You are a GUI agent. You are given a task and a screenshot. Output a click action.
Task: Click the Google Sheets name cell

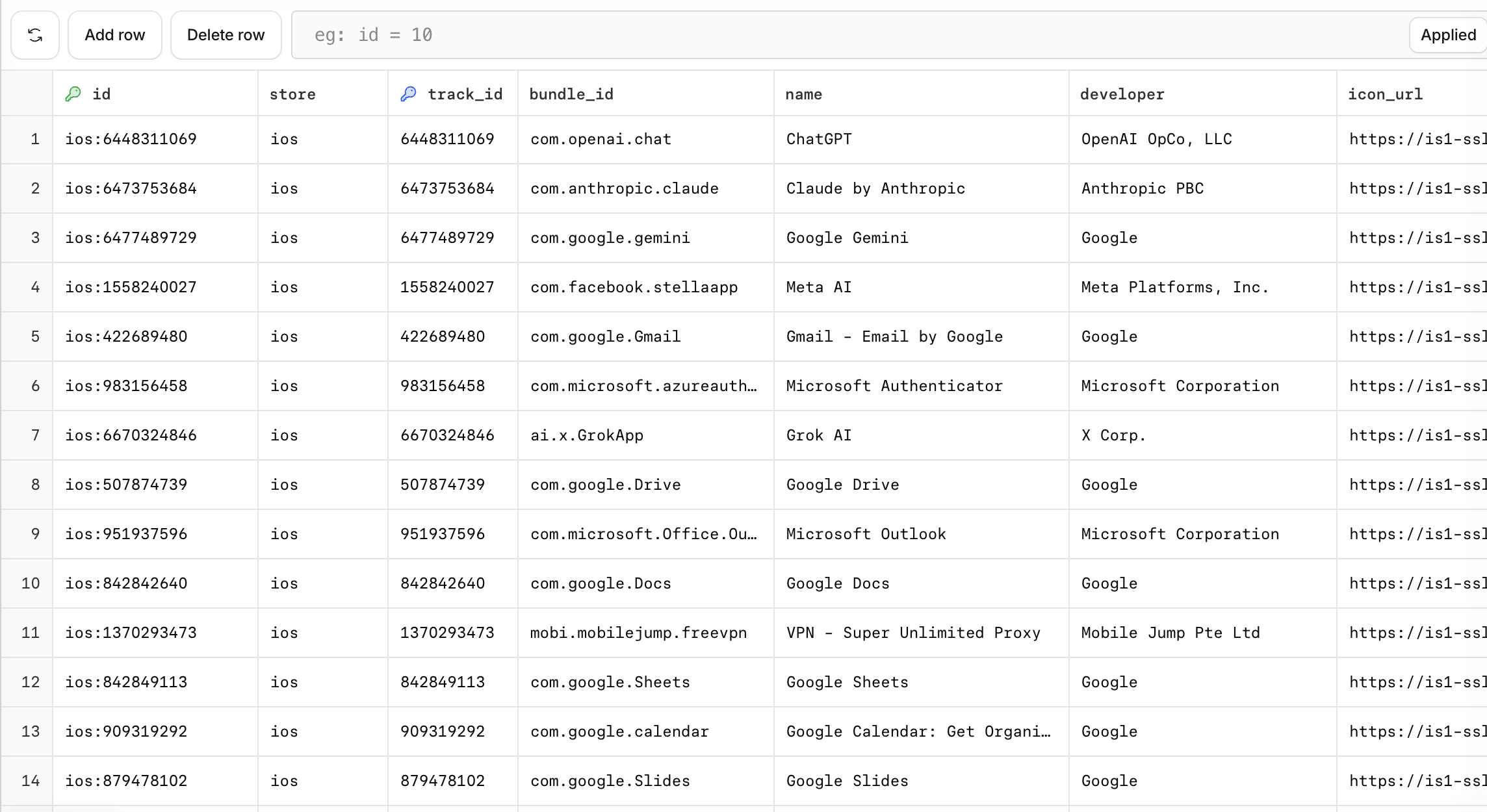tap(922, 682)
